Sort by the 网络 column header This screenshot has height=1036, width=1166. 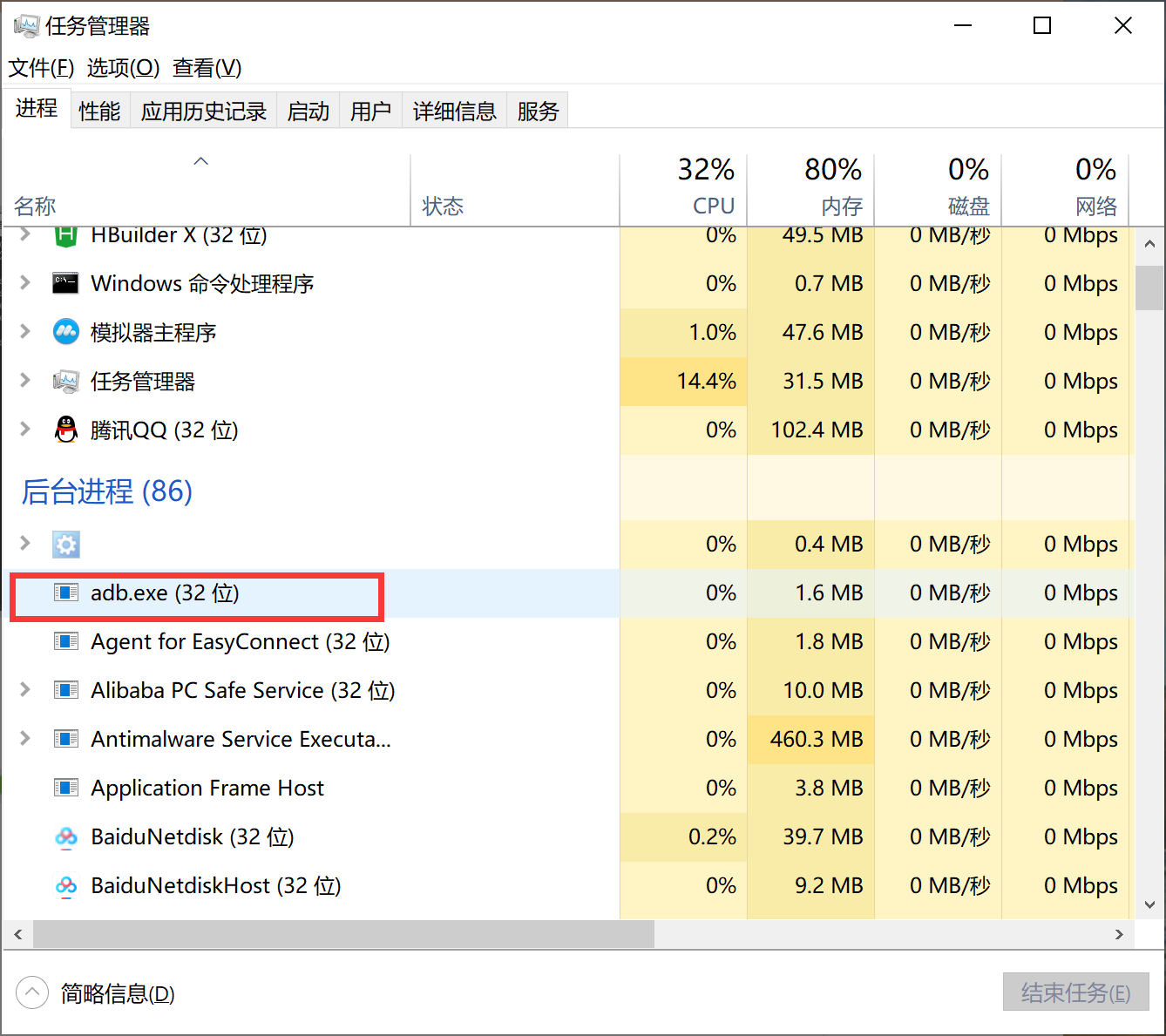(x=1065, y=190)
